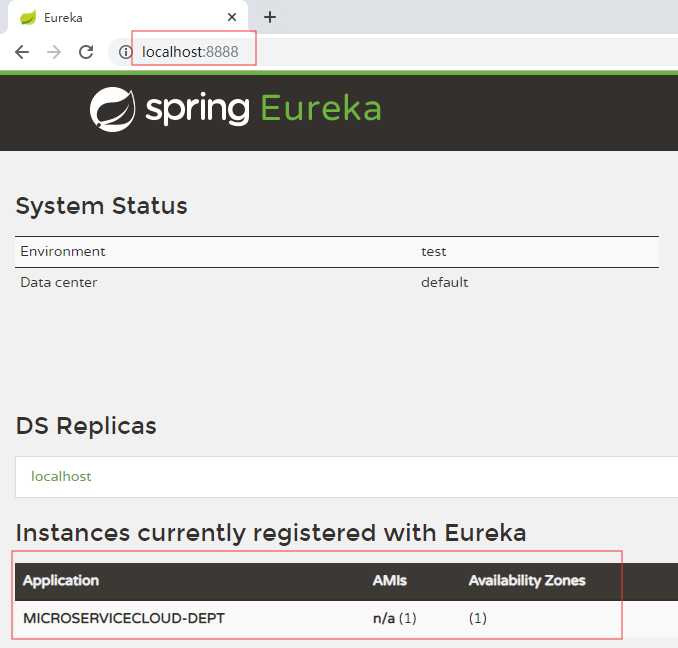Click the Spring leaf logo
This screenshot has height=648, width=678.
point(112,109)
